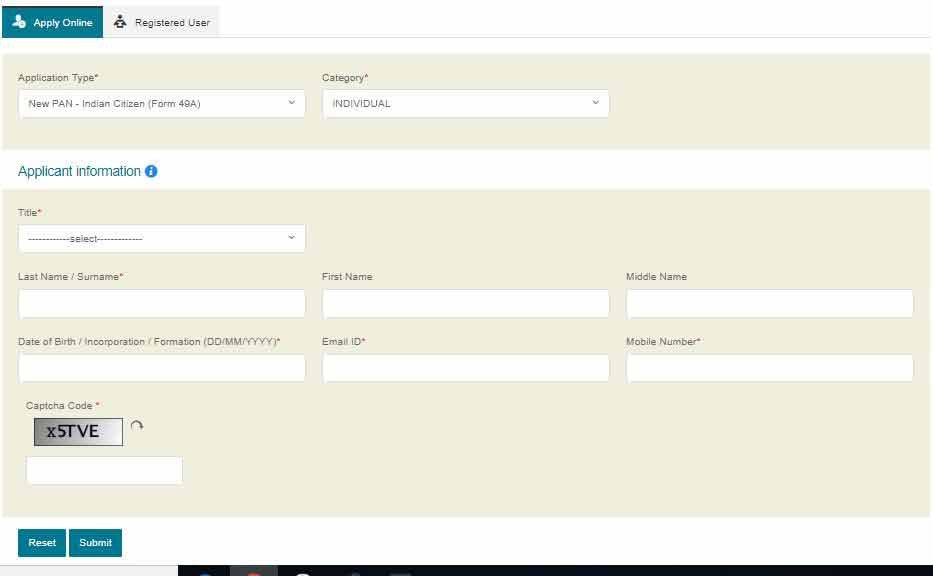Expand the Category dropdown showing INDIVIDUAL
The width and height of the screenshot is (933, 576).
(466, 104)
